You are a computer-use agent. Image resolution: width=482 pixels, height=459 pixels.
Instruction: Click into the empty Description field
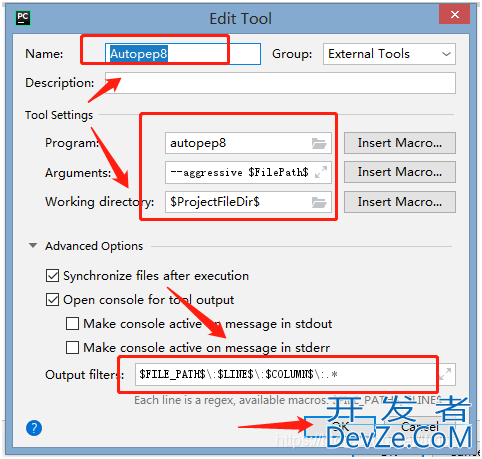280,83
